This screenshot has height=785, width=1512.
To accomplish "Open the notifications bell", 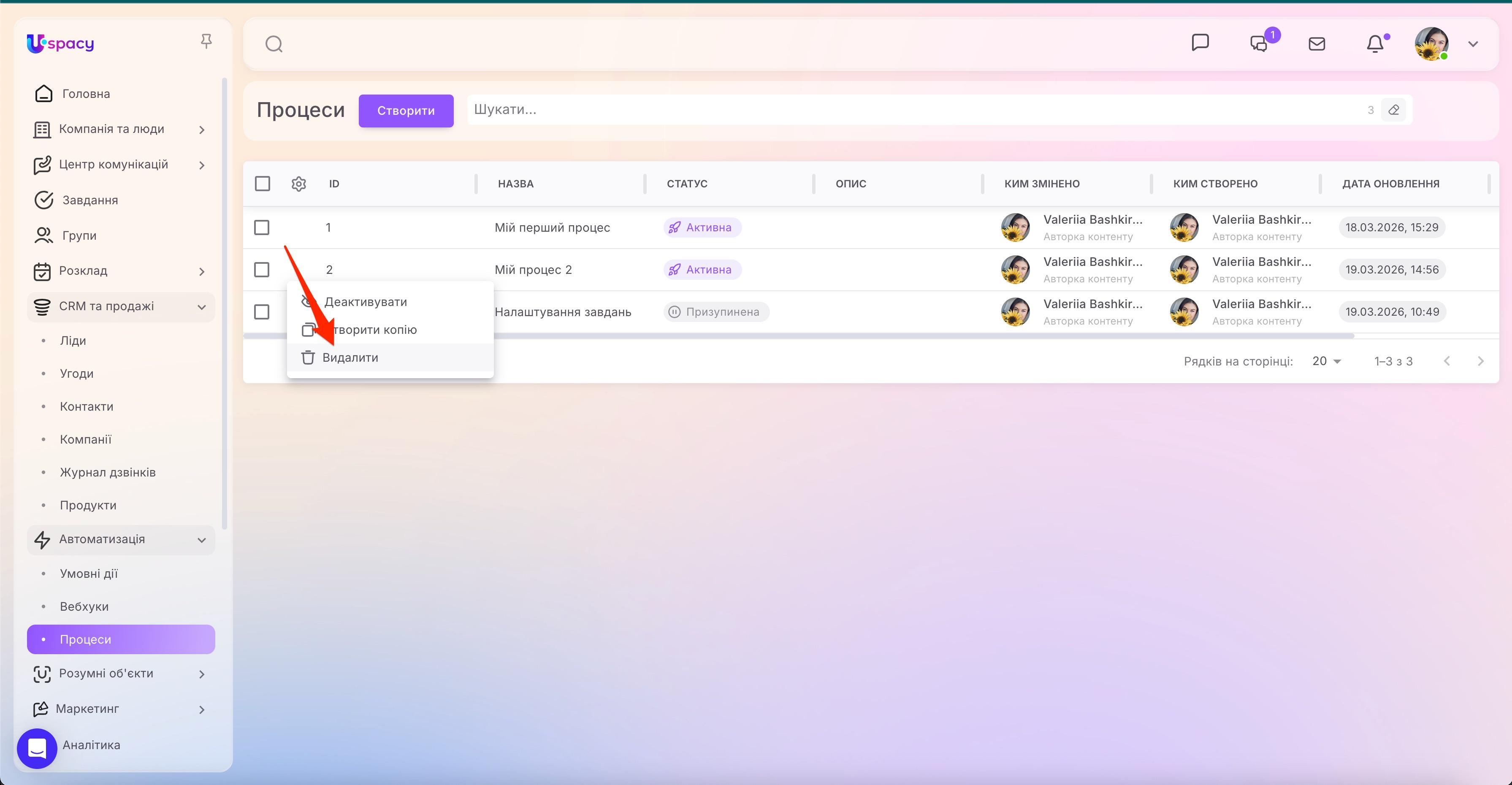I will click(1376, 43).
